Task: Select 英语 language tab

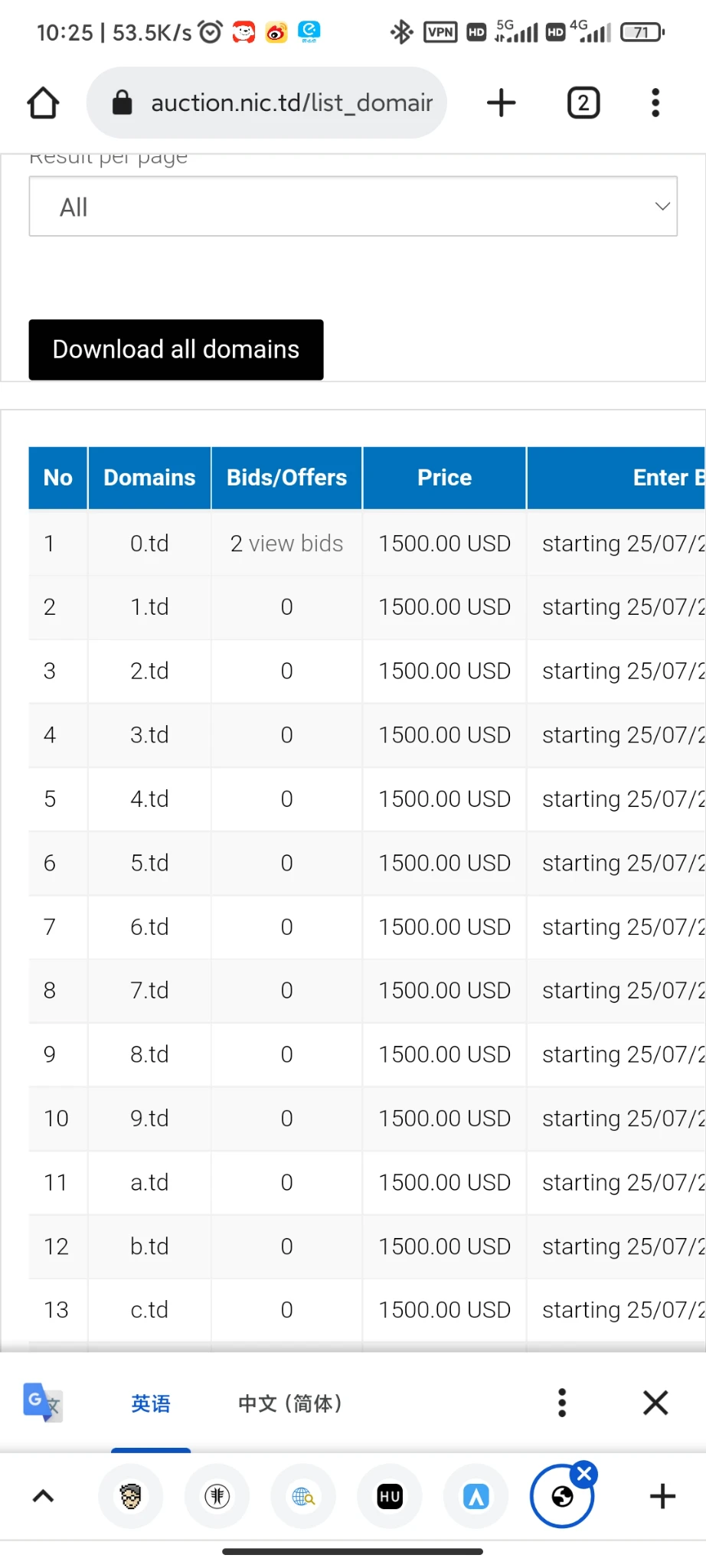Action: coord(151,1403)
